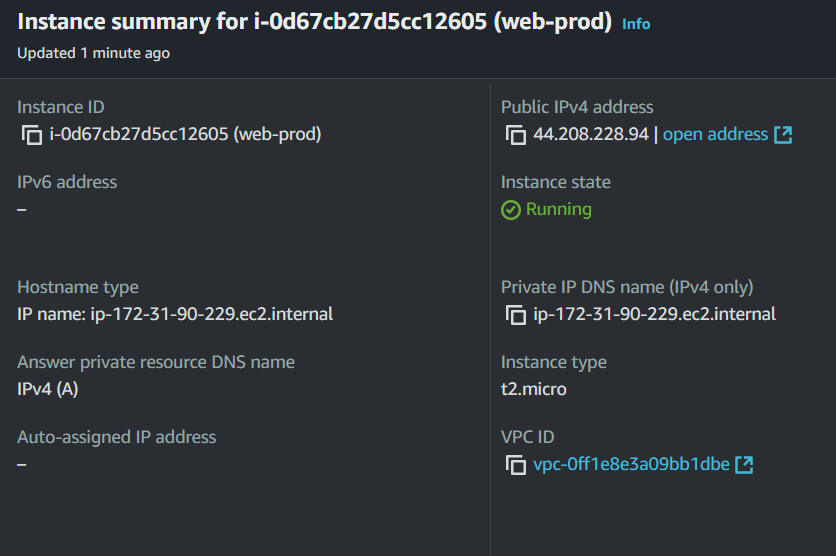Click the green Running status check icon
The height and width of the screenshot is (556, 836).
(511, 210)
